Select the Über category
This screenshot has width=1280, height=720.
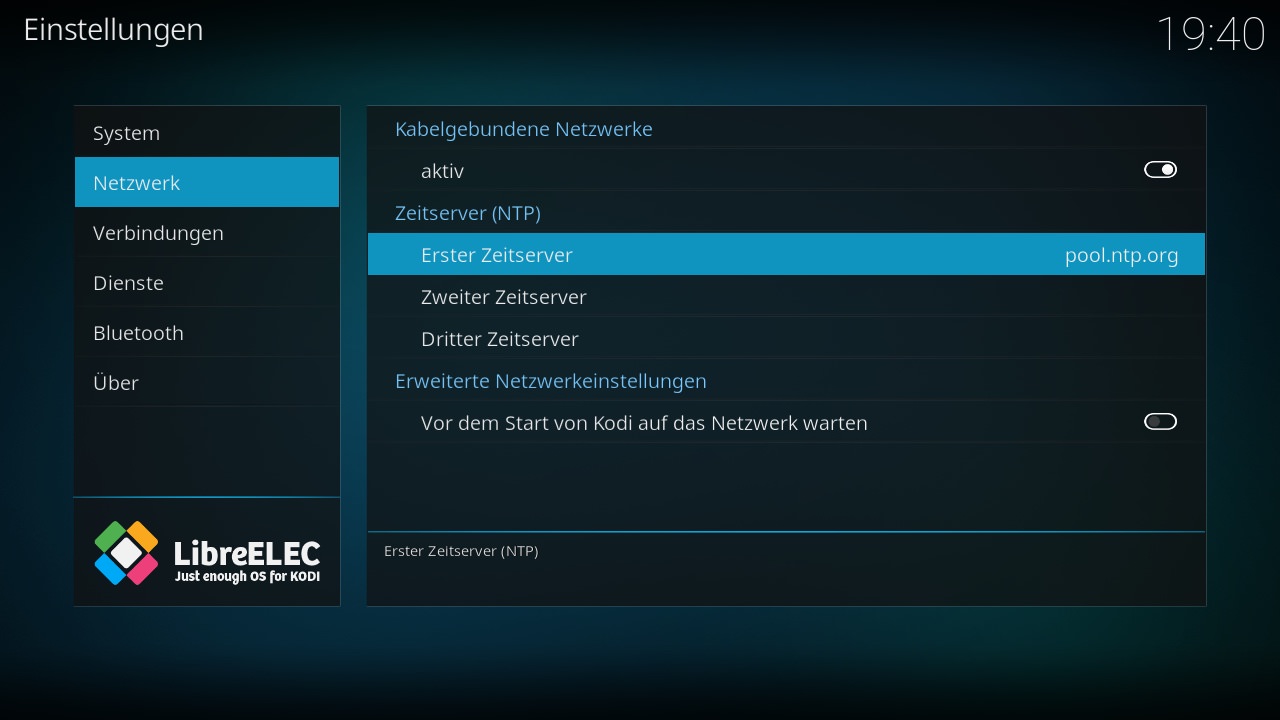point(207,382)
